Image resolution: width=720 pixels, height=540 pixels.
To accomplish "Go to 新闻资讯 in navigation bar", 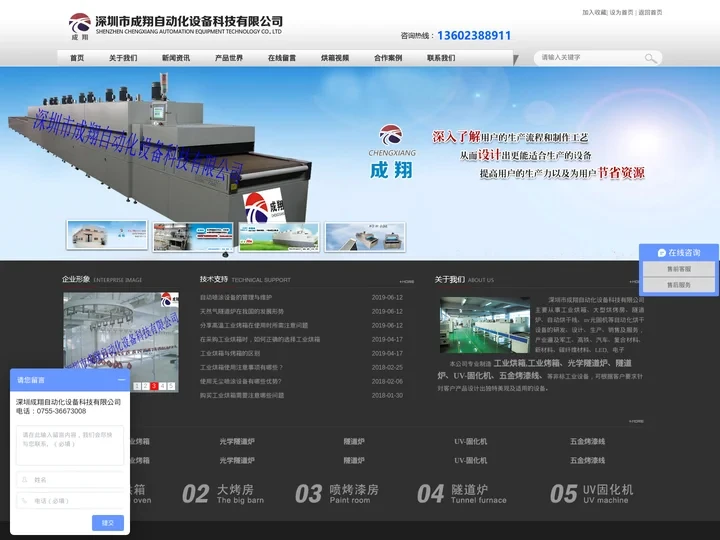I will coord(176,58).
